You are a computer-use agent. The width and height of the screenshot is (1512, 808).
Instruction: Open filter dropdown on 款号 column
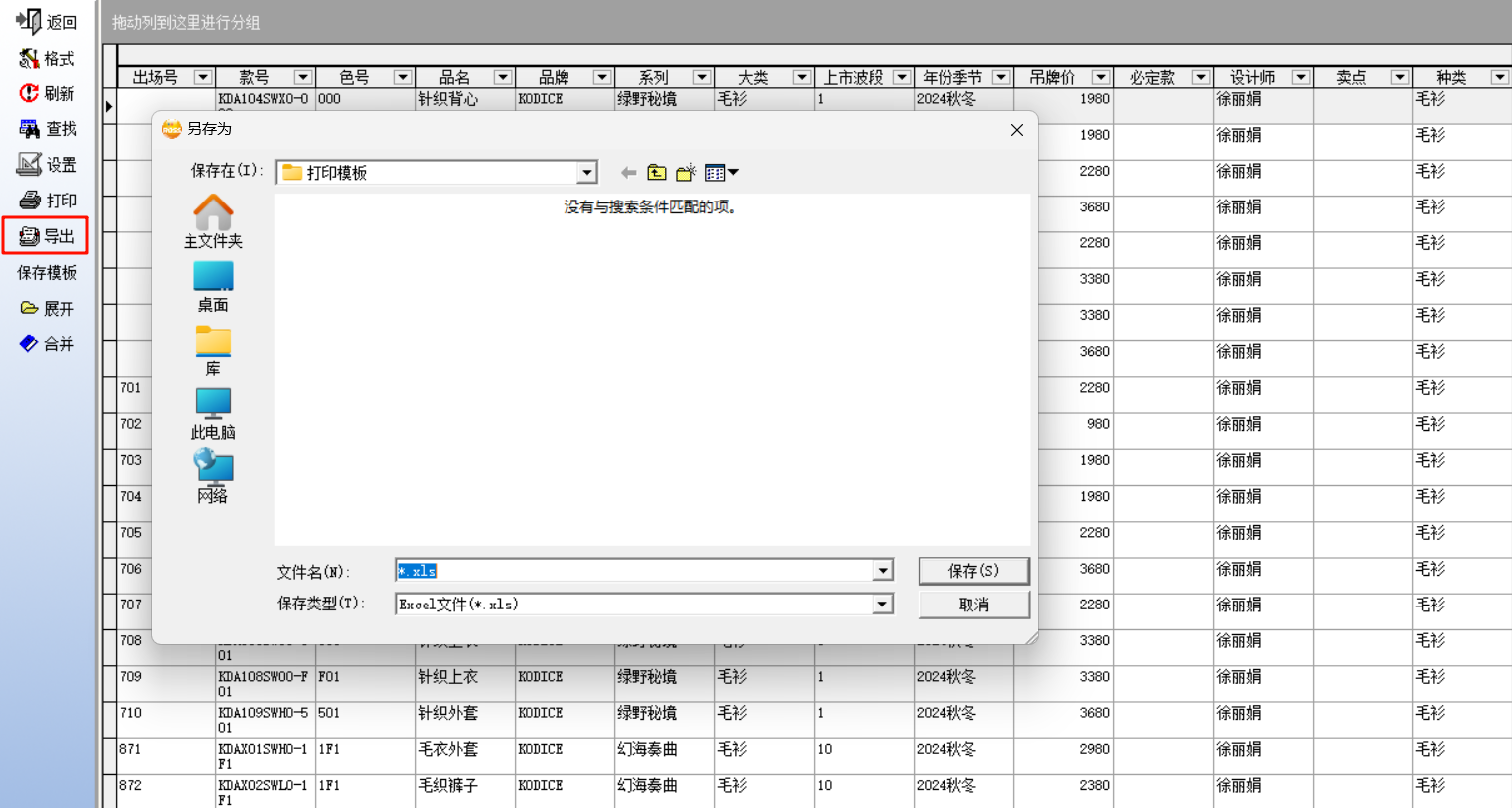coord(303,77)
